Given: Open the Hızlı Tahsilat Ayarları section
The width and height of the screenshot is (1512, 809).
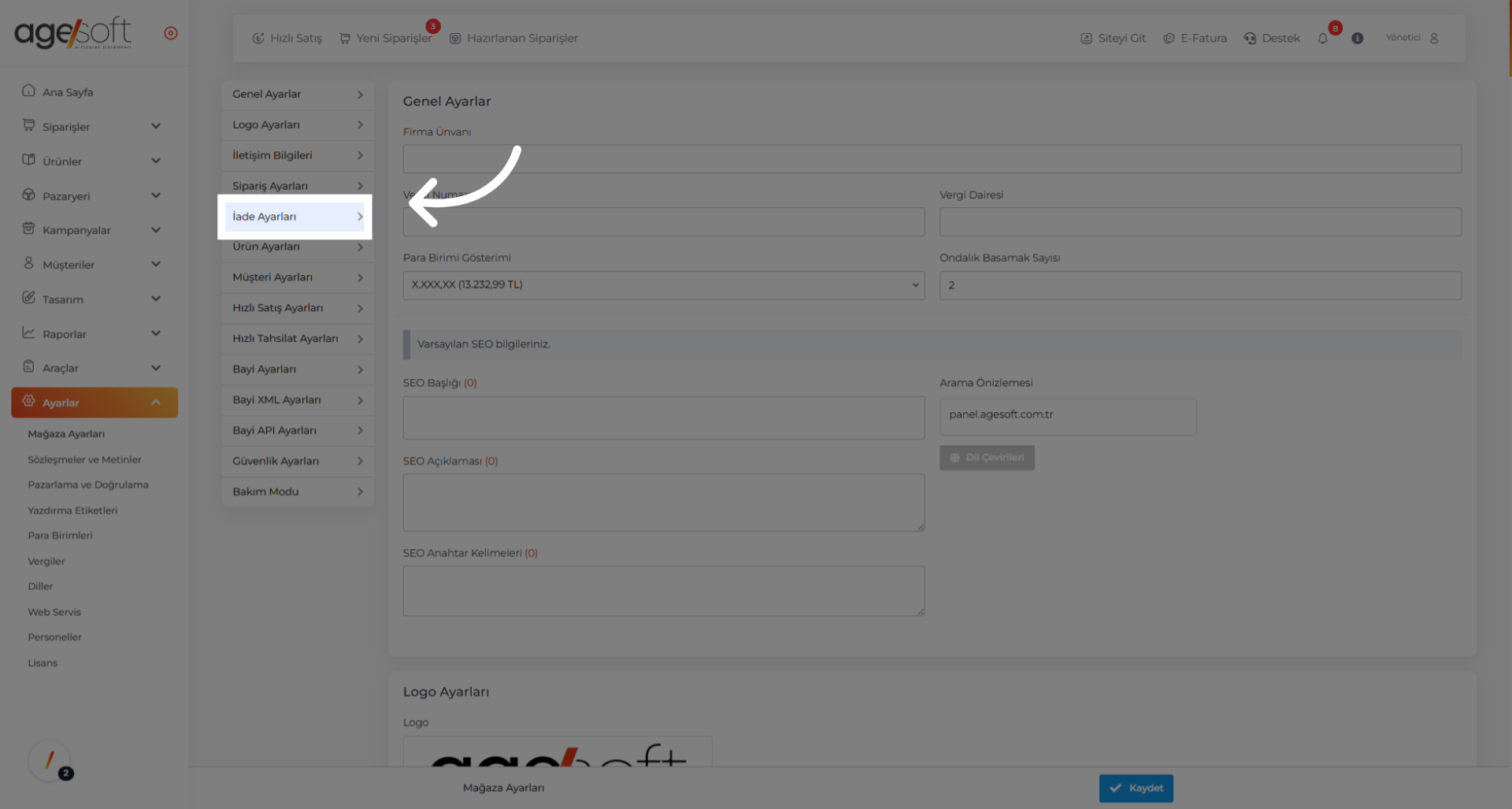Looking at the screenshot, I should pos(298,339).
